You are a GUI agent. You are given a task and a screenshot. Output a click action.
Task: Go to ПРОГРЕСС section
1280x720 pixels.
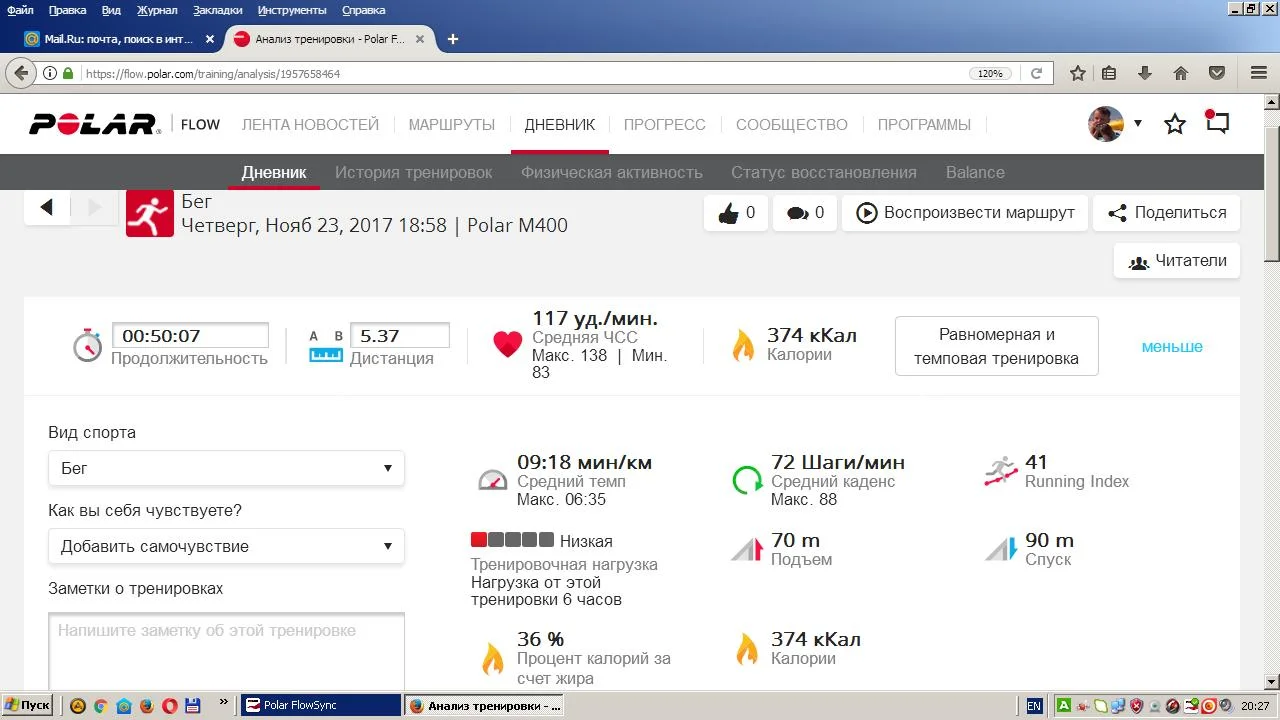(x=665, y=125)
